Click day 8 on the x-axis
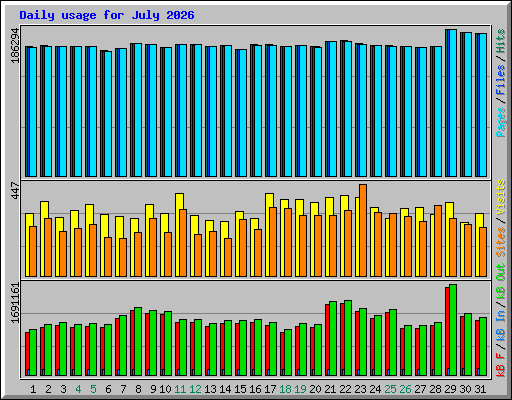The image size is (512, 400). [138, 389]
